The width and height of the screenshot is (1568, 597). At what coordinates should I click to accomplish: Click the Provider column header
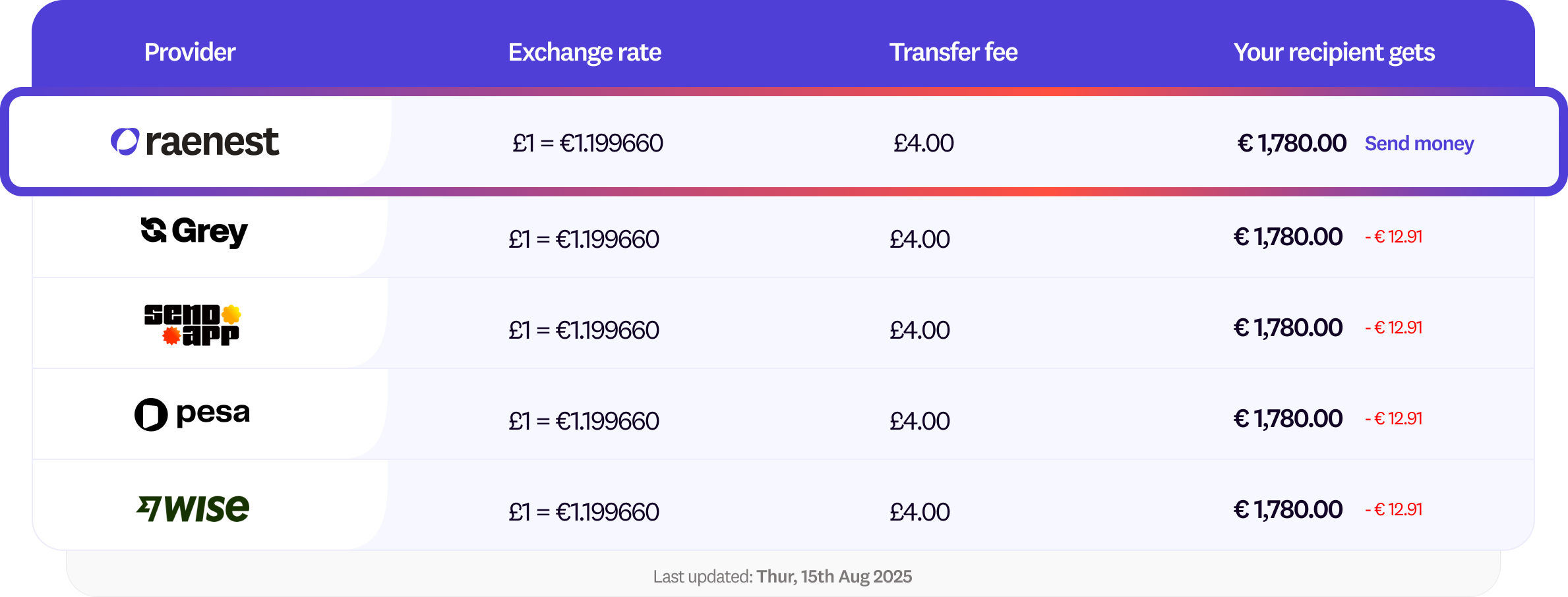[x=189, y=52]
